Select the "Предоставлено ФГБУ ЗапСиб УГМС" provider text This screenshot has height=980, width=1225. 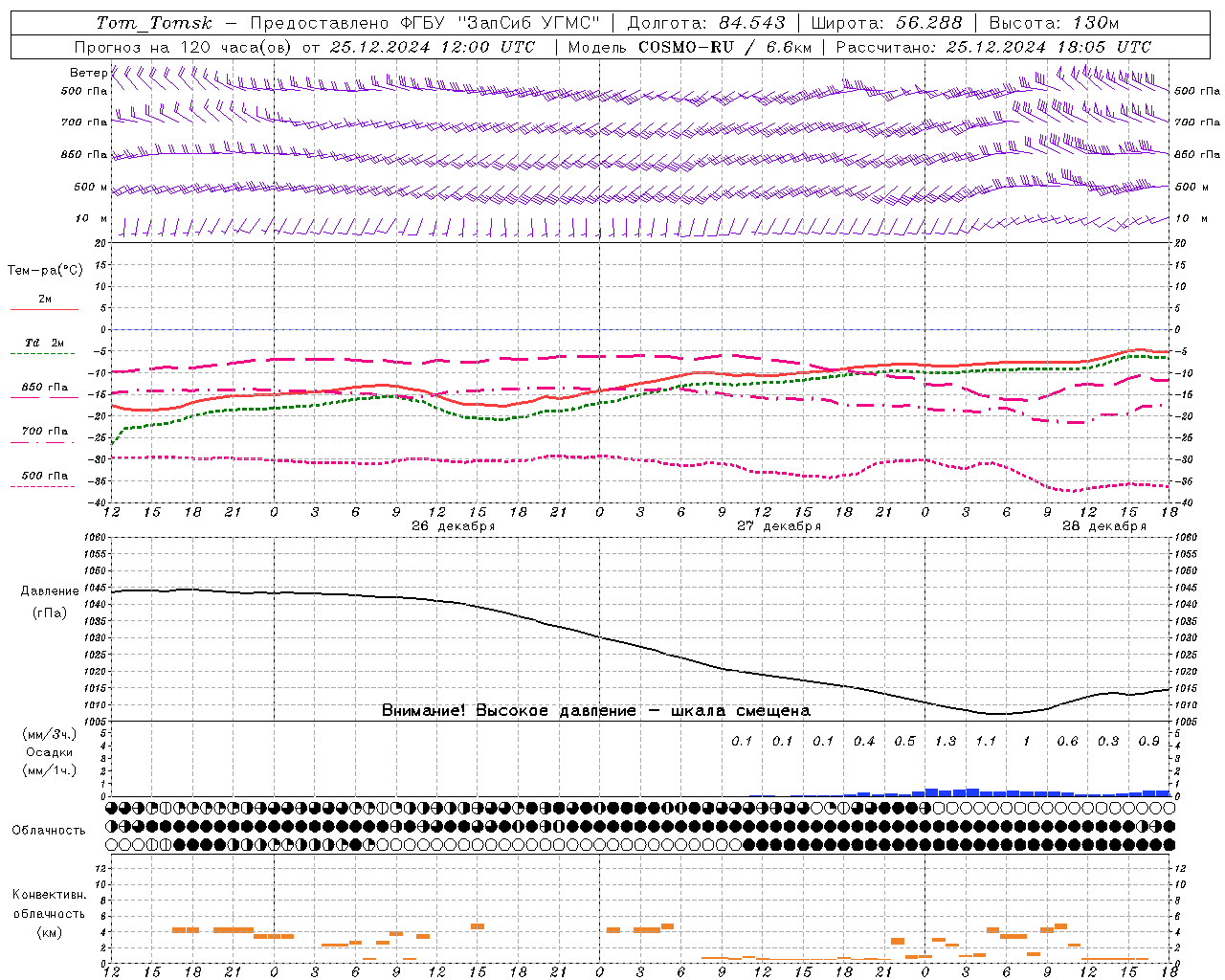coord(425,23)
